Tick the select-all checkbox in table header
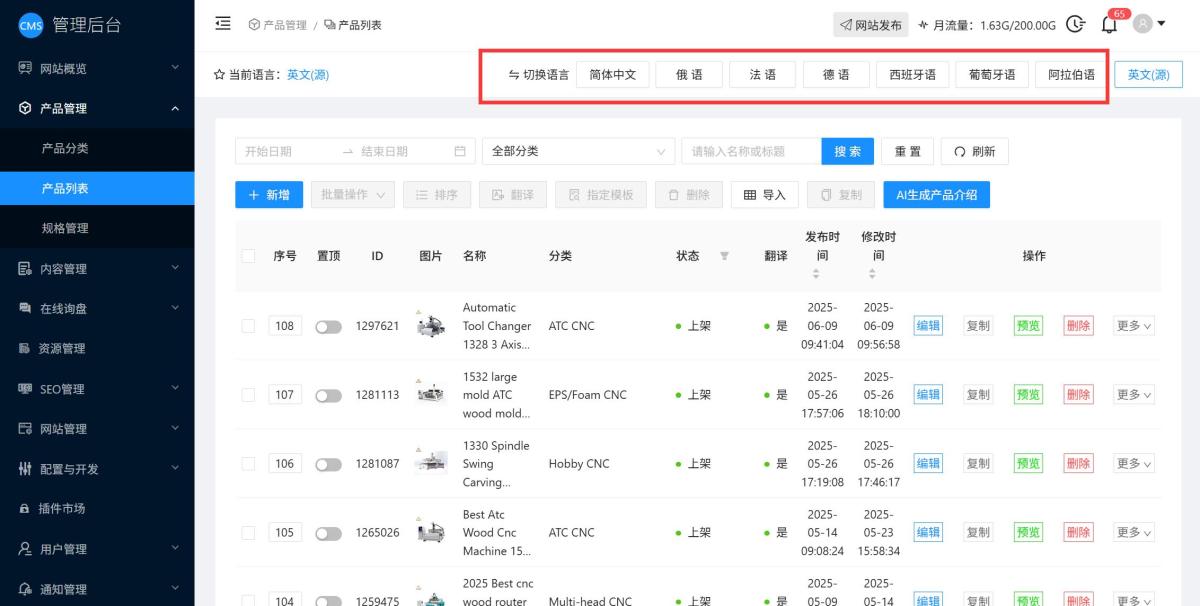The width and height of the screenshot is (1200, 606). tap(248, 256)
